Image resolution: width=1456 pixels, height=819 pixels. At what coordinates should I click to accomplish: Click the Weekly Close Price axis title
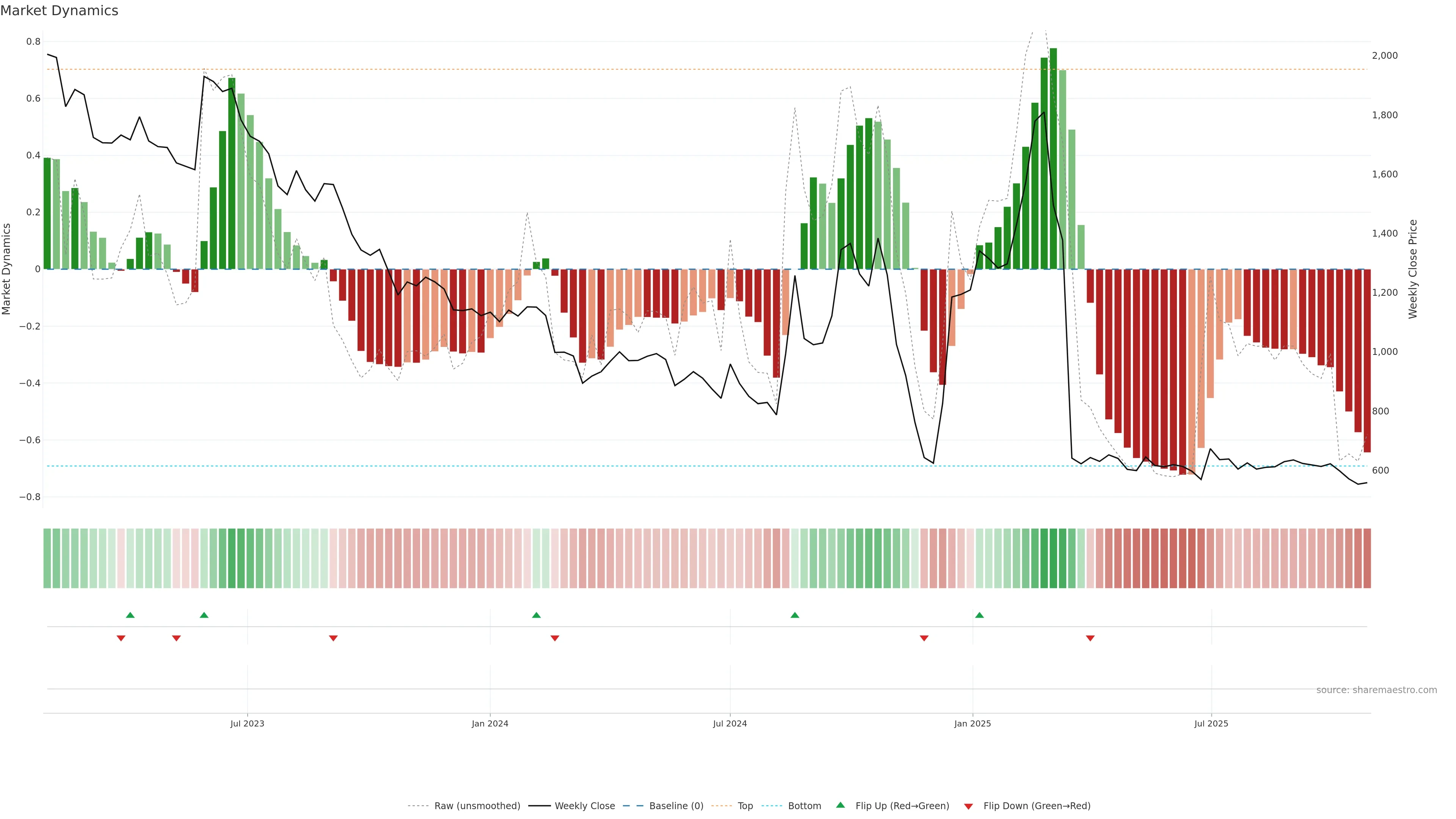pyautogui.click(x=1413, y=269)
